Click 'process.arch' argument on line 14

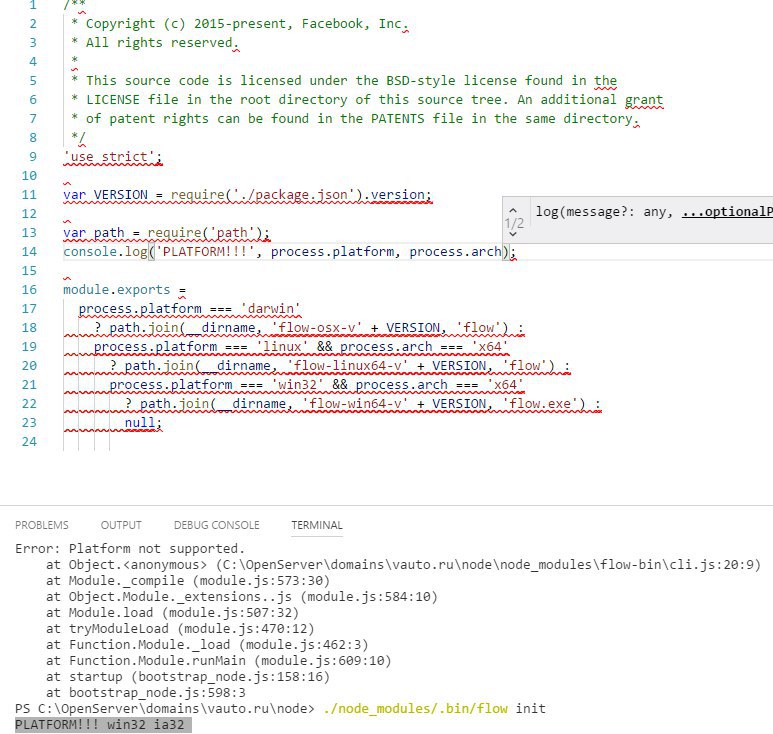(x=456, y=252)
